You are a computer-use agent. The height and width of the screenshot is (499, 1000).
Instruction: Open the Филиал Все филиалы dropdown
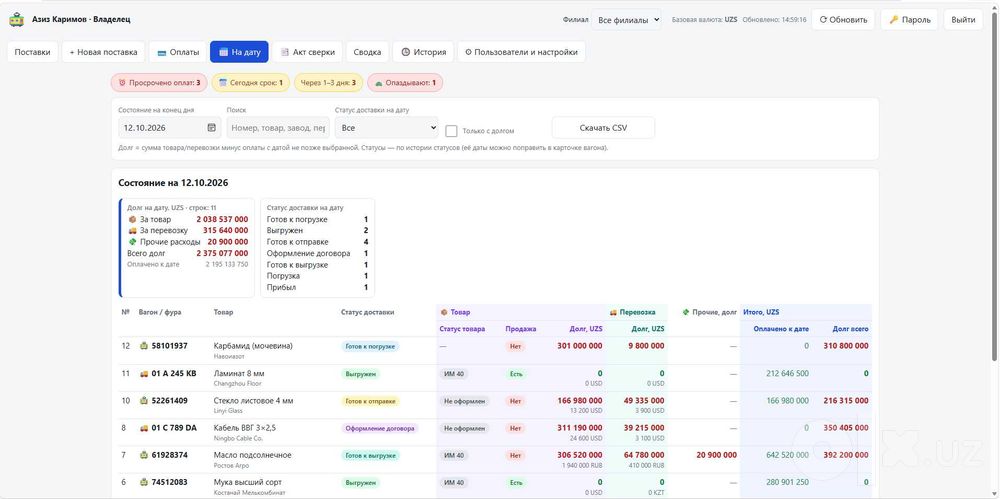626,20
